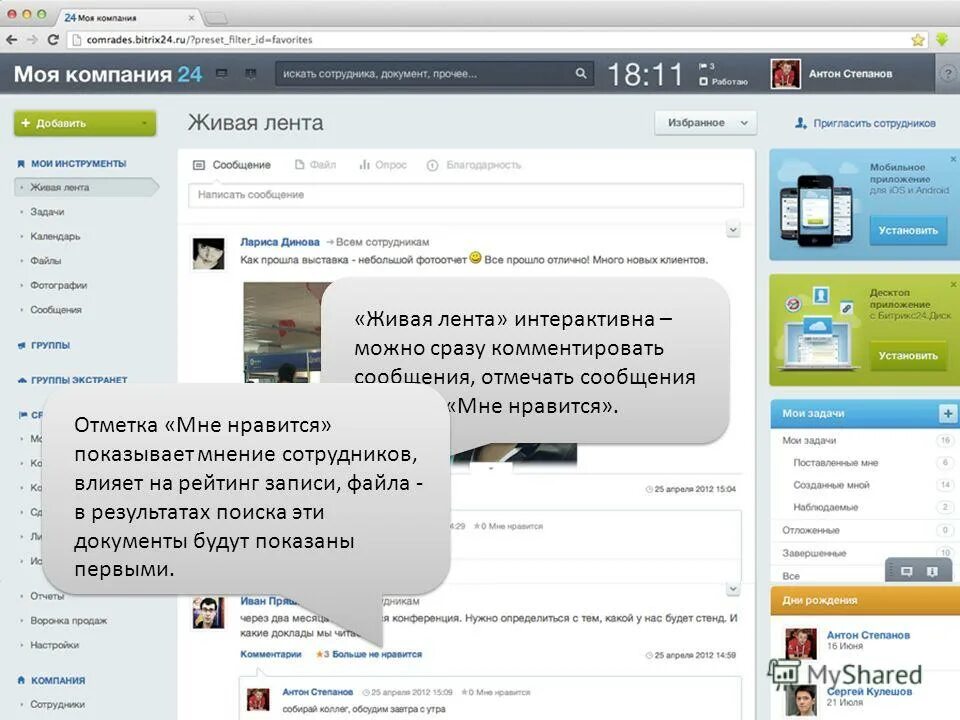960x720 pixels.
Task: Close mobile app banner
Action: pyautogui.click(x=953, y=159)
